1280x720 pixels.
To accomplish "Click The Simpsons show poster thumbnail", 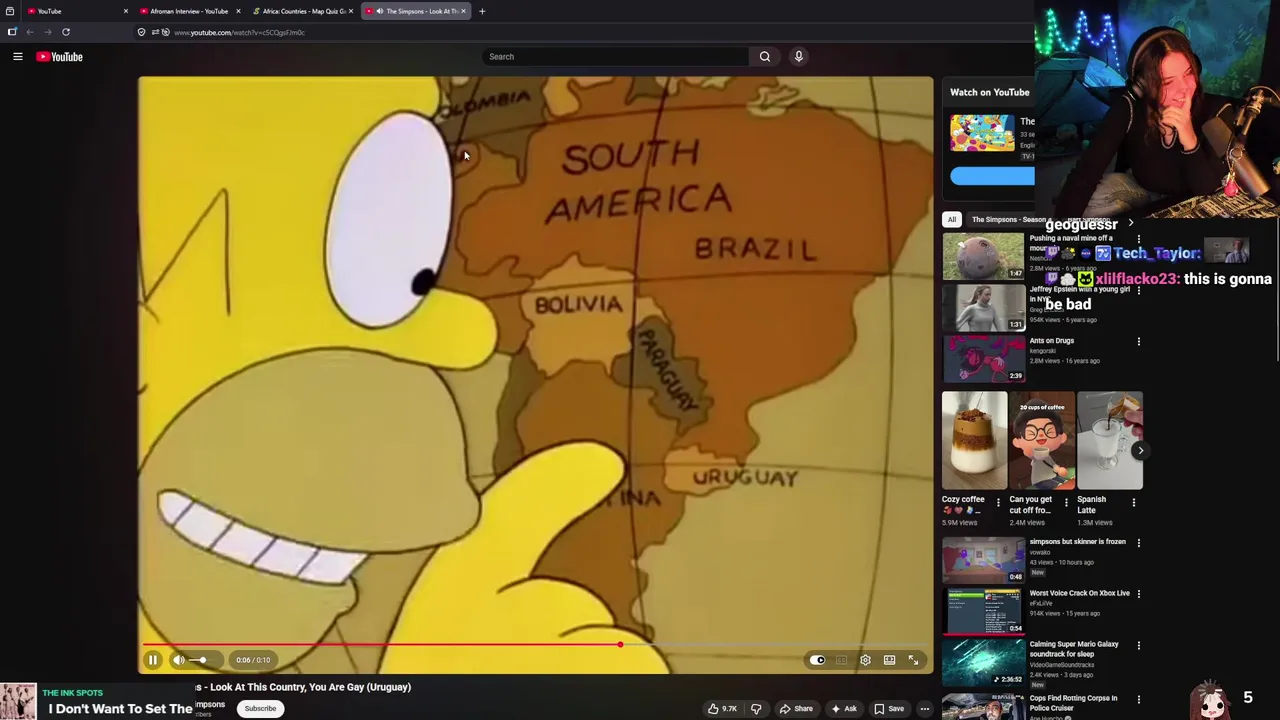I will tap(982, 133).
